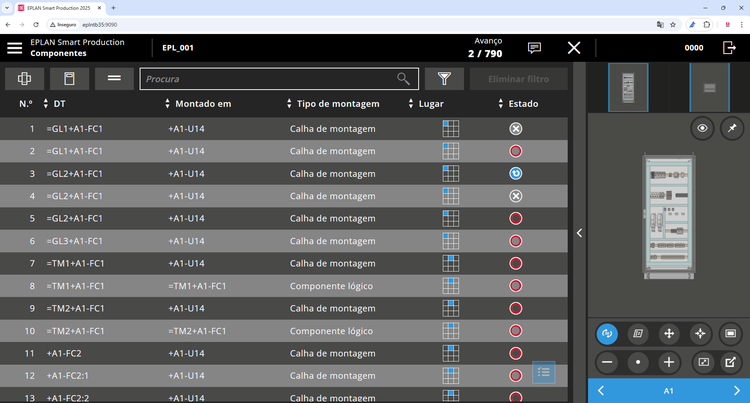The image size is (750, 403).
Task: Select the first cabinet view thumbnail
Action: pos(628,87)
